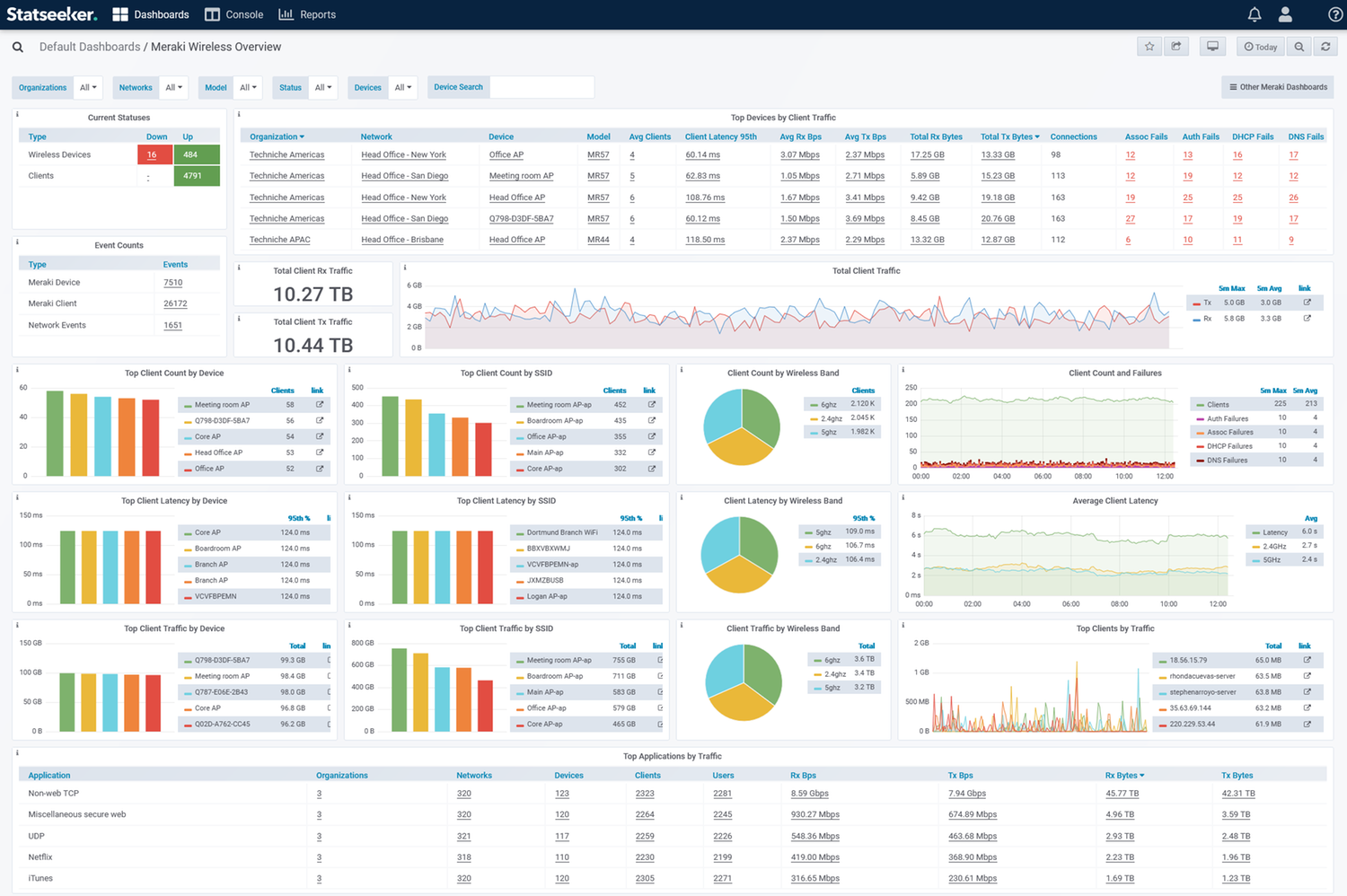Click the red Tx legend swatch

[1194, 303]
